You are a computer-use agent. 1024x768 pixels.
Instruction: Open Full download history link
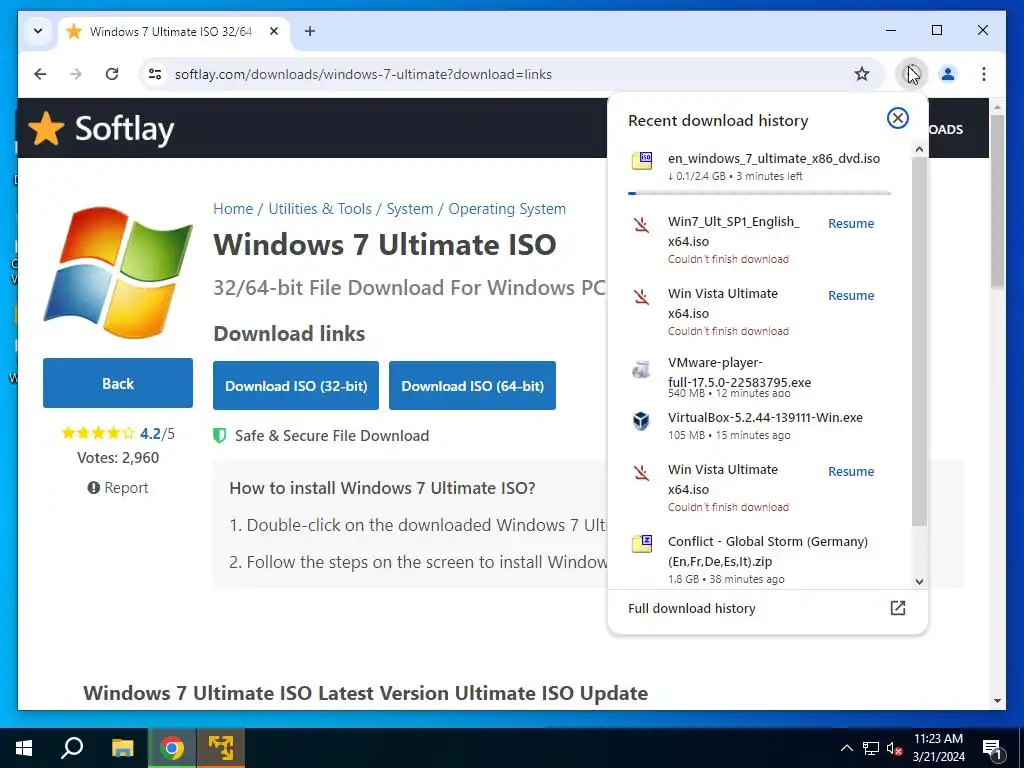692,609
